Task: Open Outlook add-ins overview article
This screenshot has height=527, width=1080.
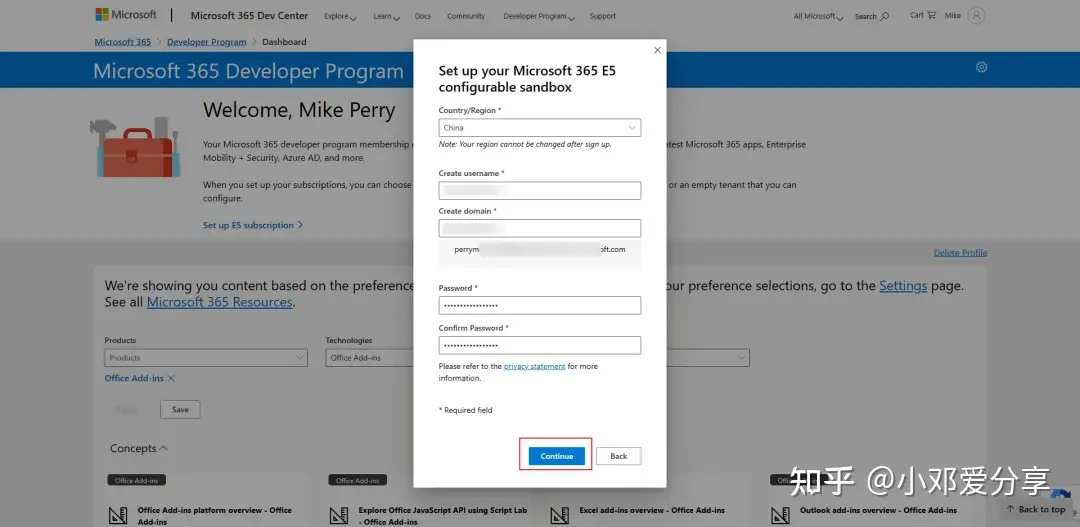Action: click(x=878, y=510)
